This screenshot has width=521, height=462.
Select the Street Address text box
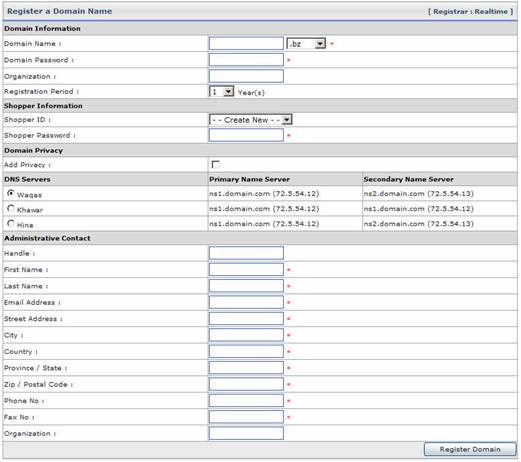click(246, 319)
